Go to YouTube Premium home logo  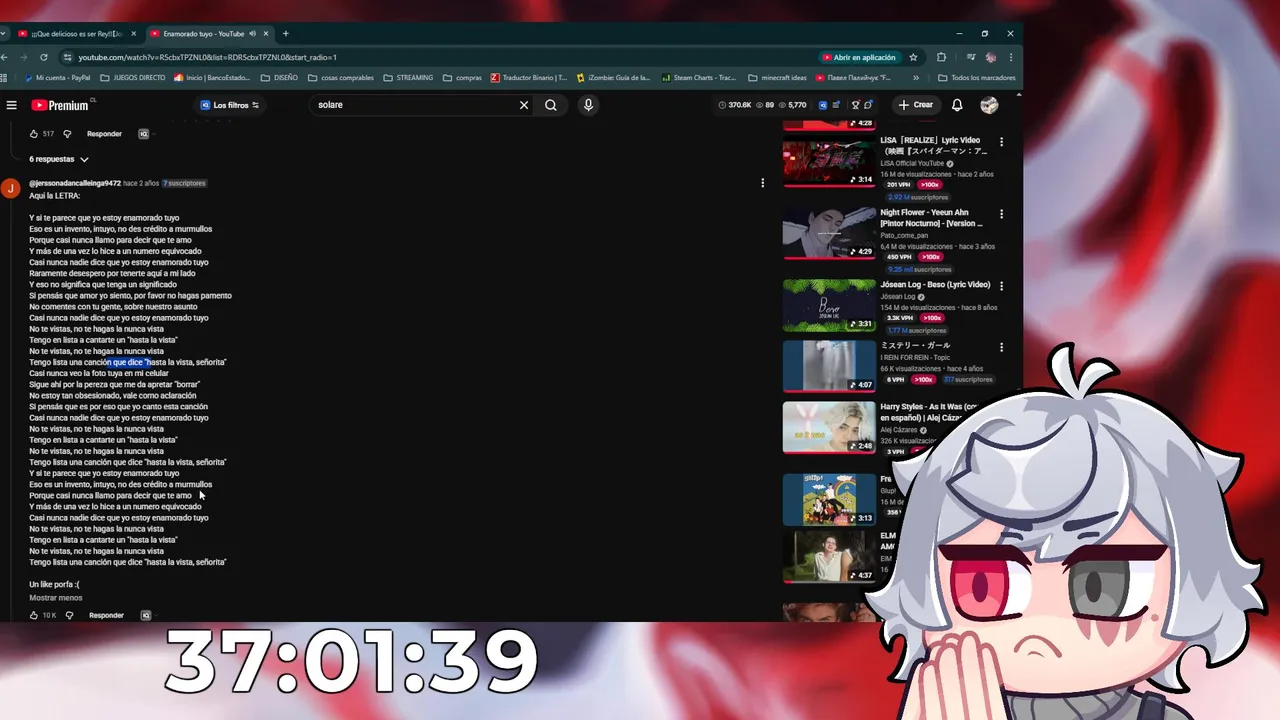61,105
